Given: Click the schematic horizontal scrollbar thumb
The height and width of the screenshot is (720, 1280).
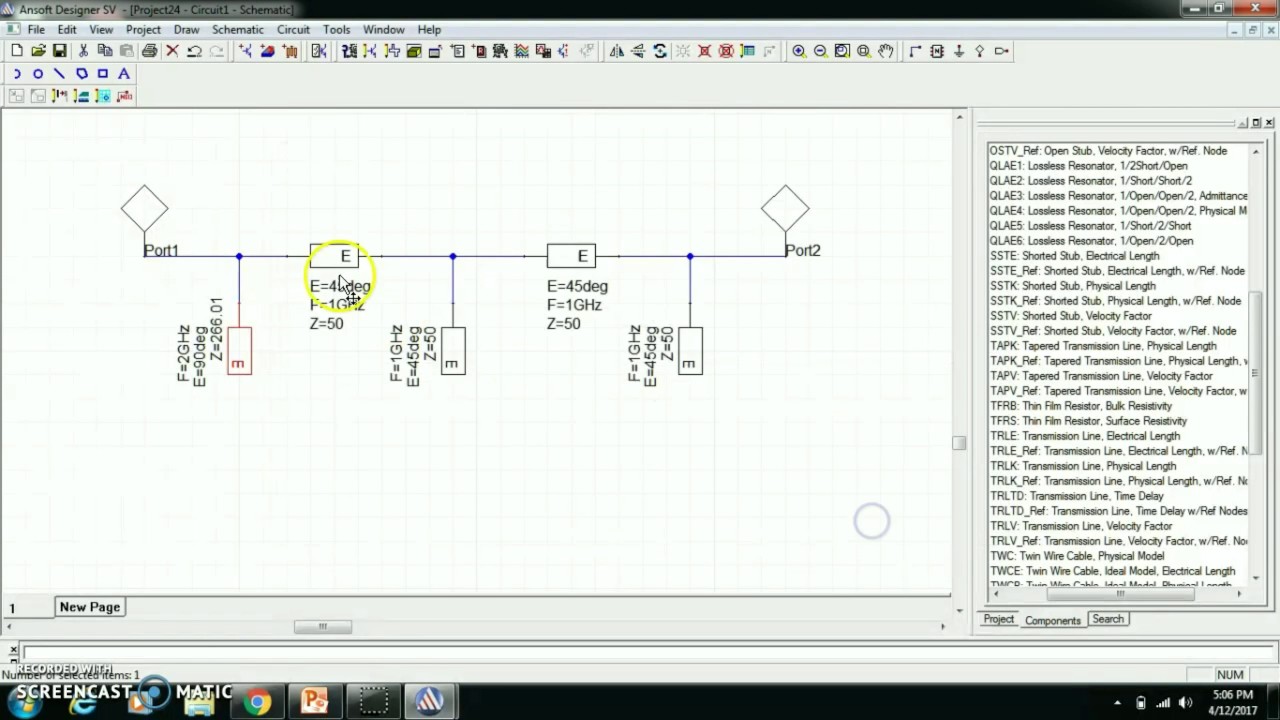Looking at the screenshot, I should (x=322, y=627).
